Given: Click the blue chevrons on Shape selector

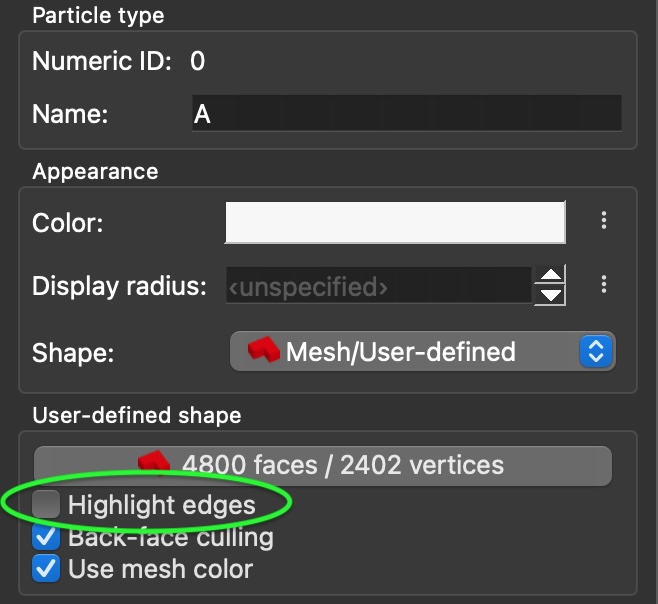Looking at the screenshot, I should [x=596, y=351].
